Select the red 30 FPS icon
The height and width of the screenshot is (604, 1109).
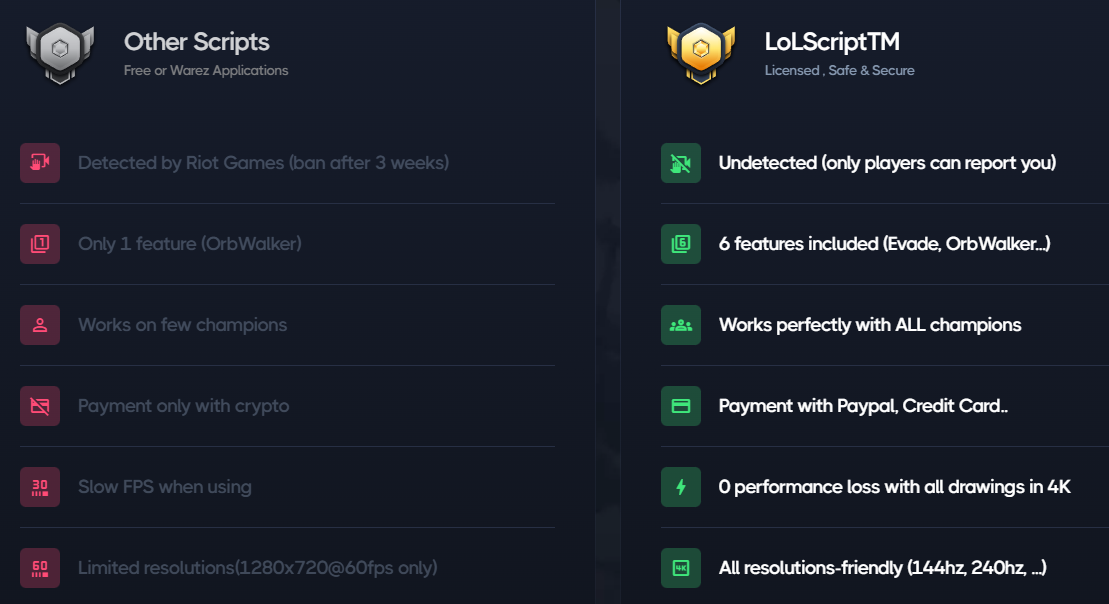(x=40, y=487)
